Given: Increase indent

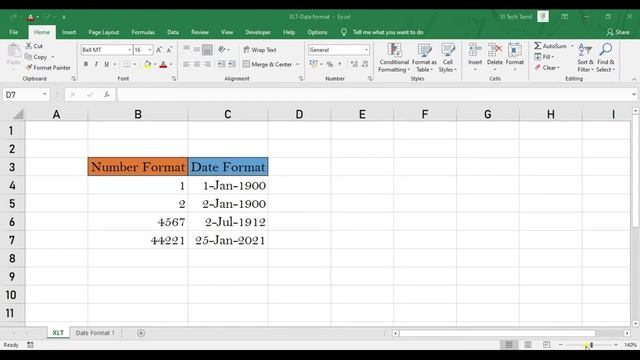Looking at the screenshot, I should coord(231,64).
